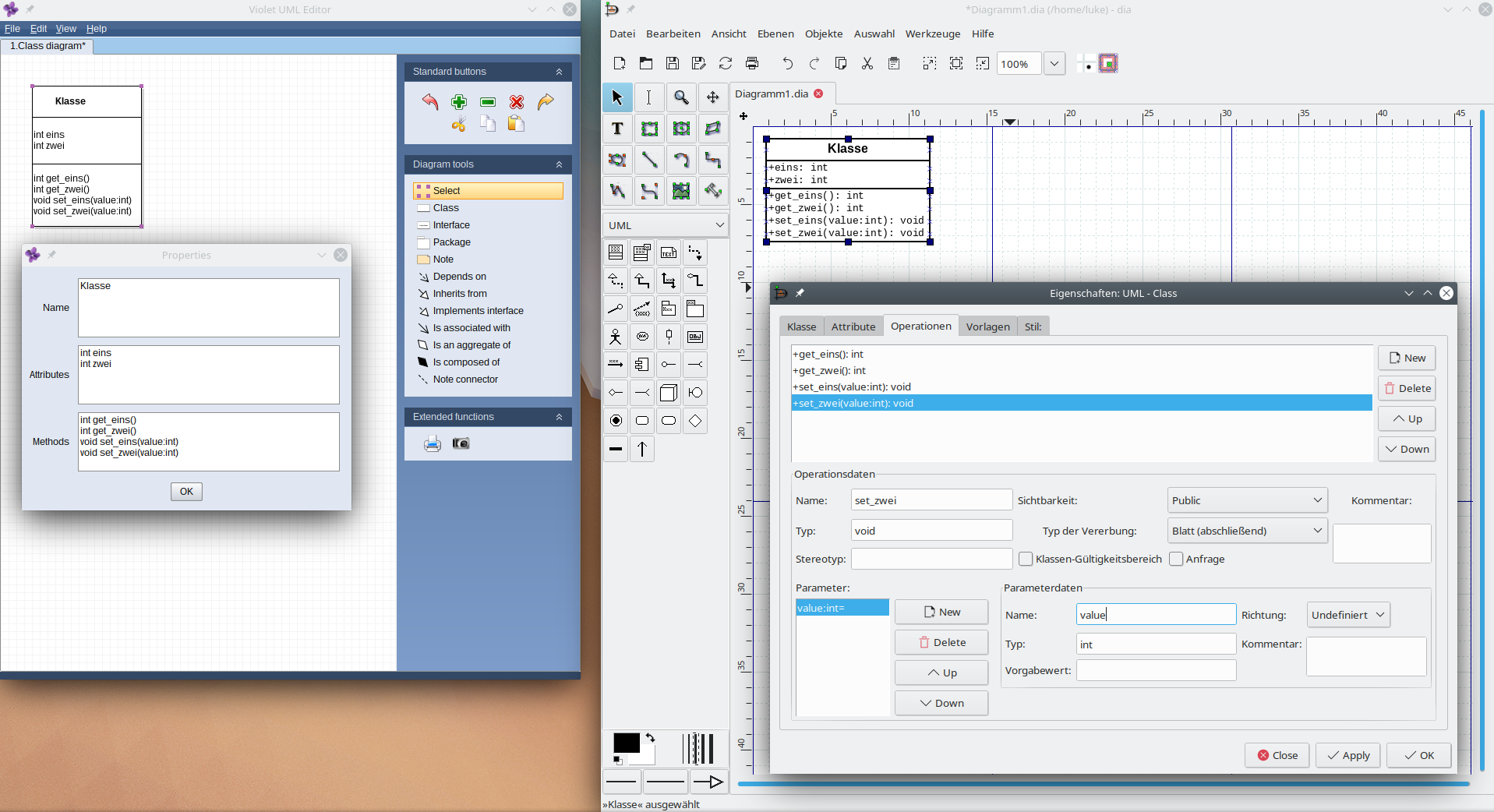Select the Is composed of tool
1494x812 pixels.
(x=488, y=362)
